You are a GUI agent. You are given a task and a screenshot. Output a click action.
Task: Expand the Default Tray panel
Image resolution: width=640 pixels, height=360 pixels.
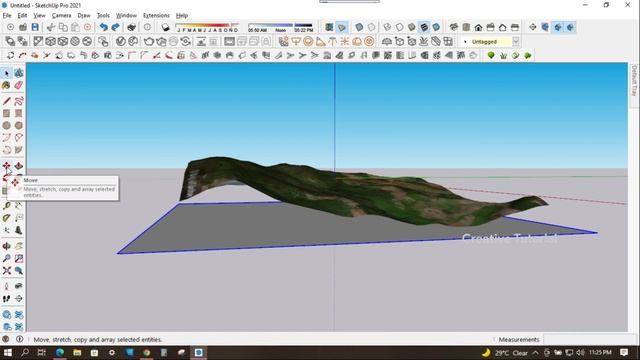coord(634,81)
